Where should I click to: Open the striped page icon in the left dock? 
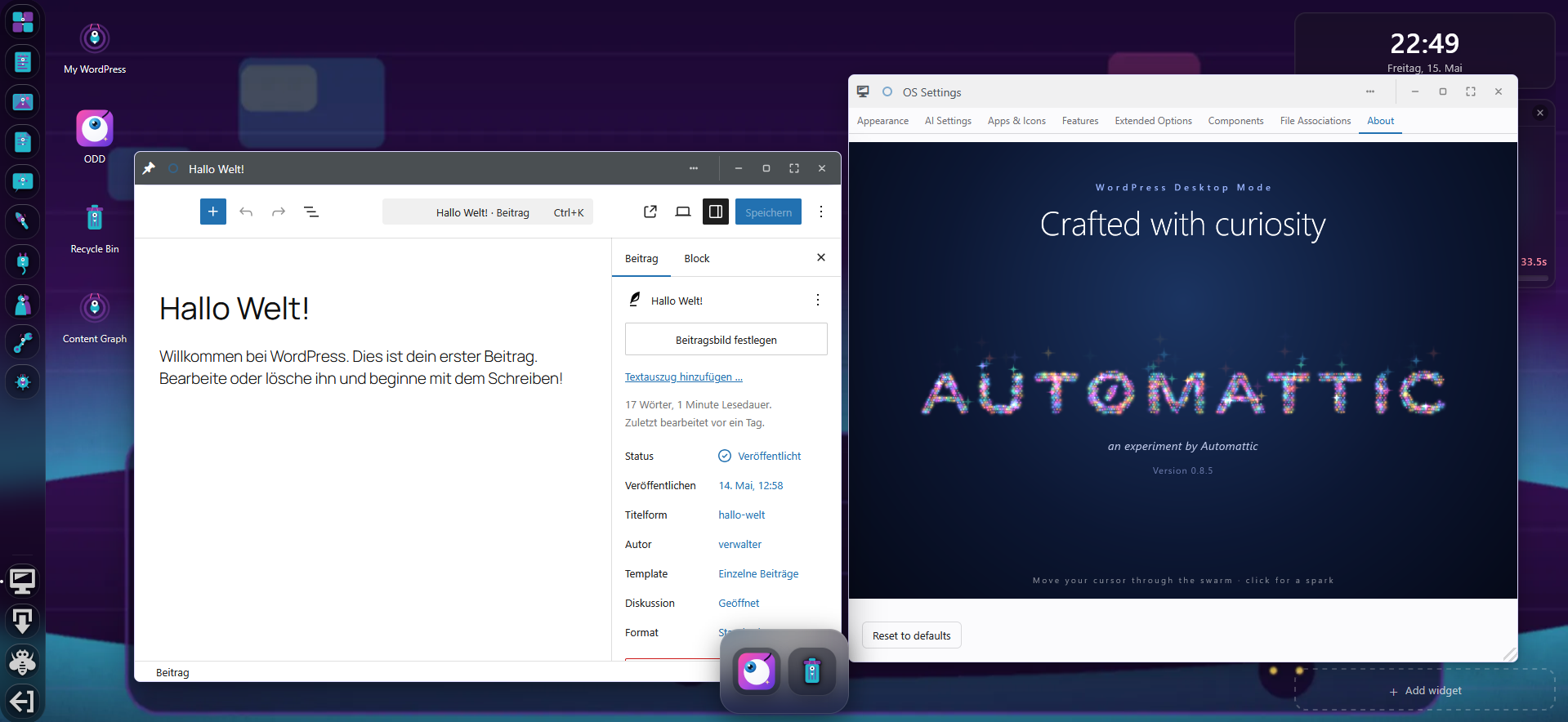click(x=23, y=62)
